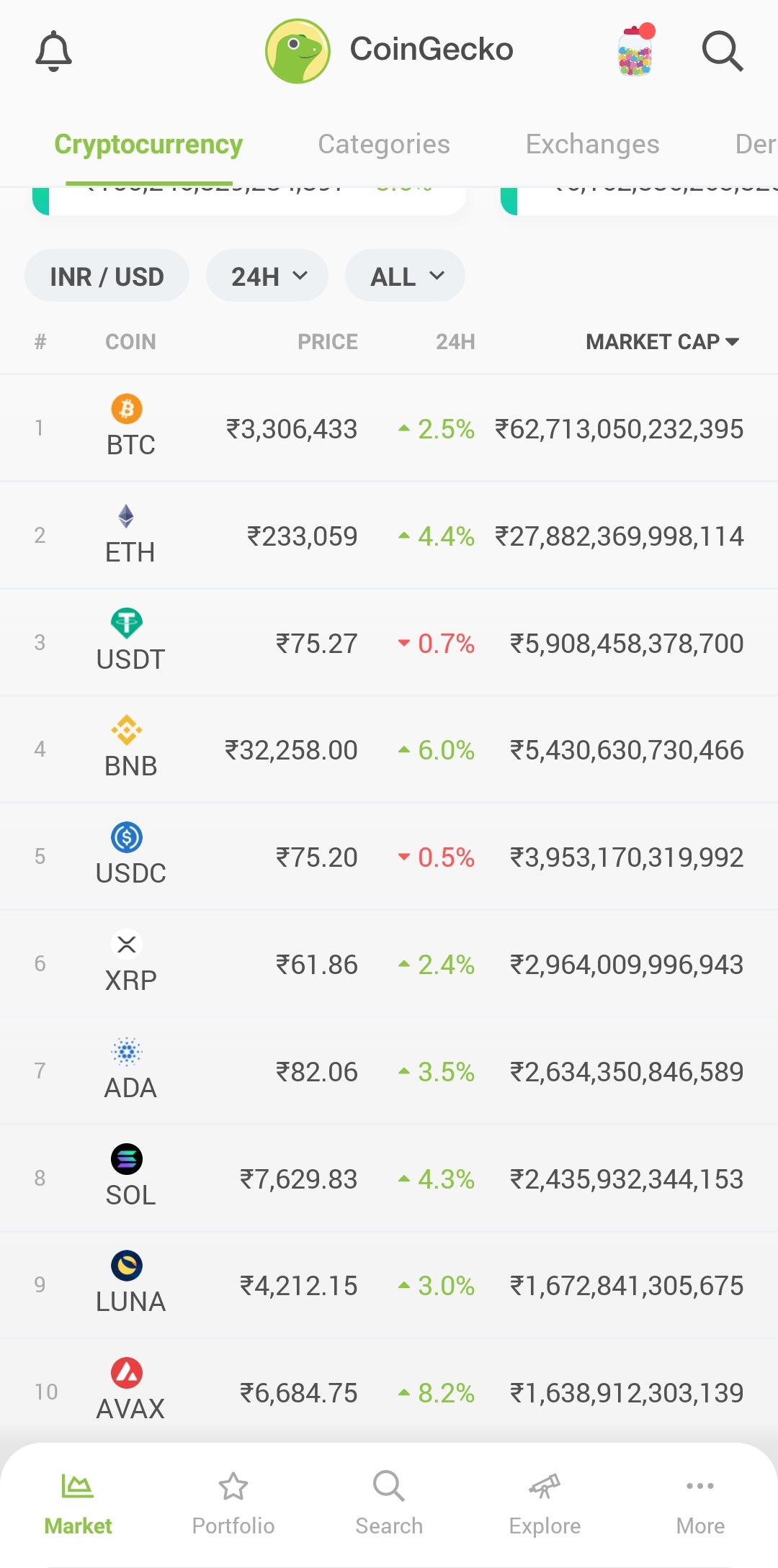
Task: Open the Explore telescope icon
Action: pyautogui.click(x=545, y=1486)
